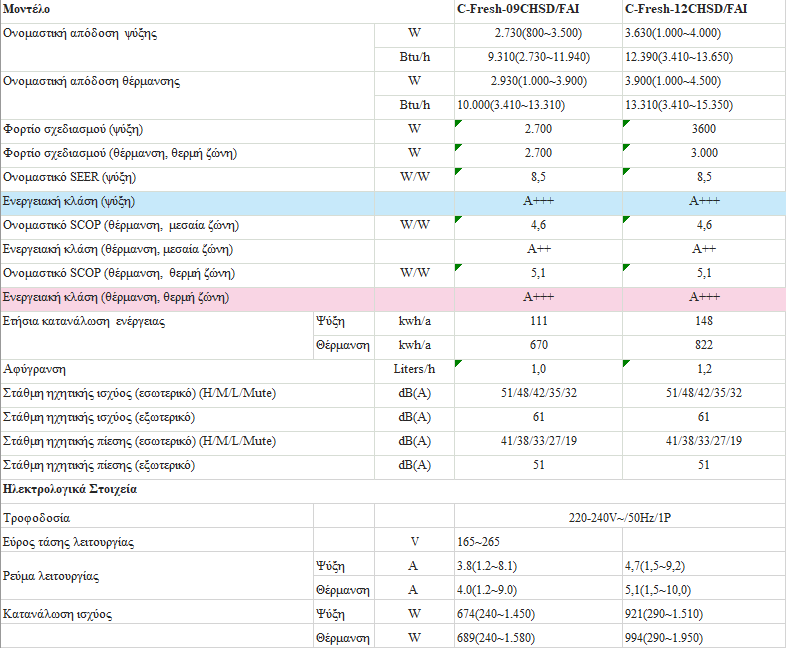This screenshot has height=648, width=786.
Task: Click the voltage range value '165~265'
Action: point(478,542)
